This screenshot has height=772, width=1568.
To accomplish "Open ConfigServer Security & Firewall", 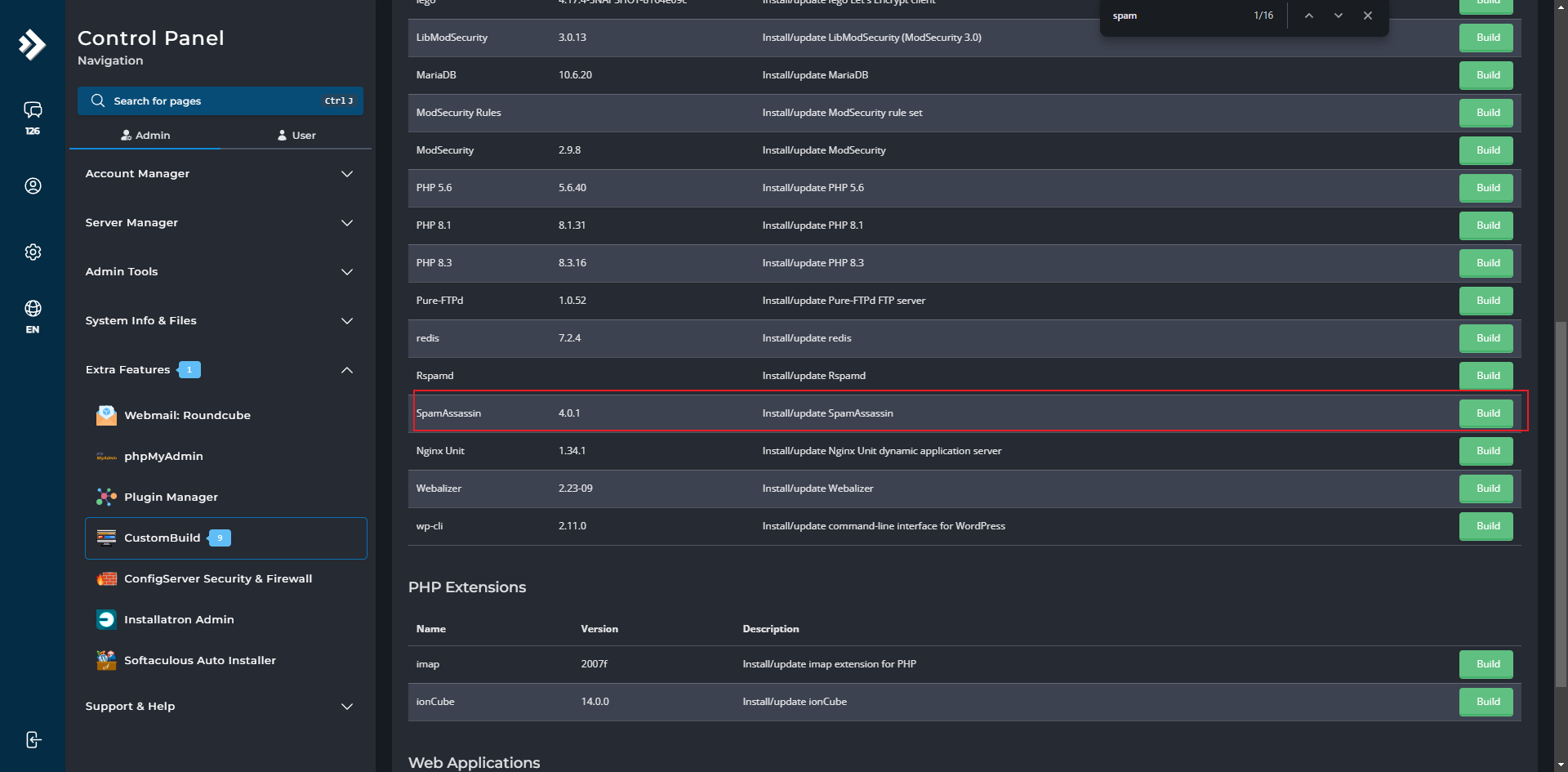I will [x=218, y=578].
